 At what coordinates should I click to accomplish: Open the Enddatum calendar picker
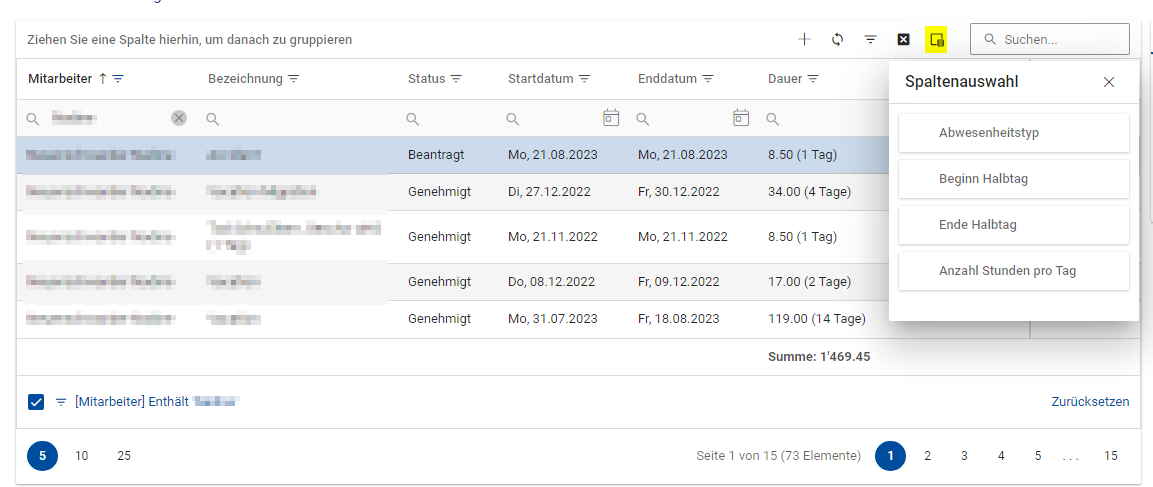tap(741, 118)
